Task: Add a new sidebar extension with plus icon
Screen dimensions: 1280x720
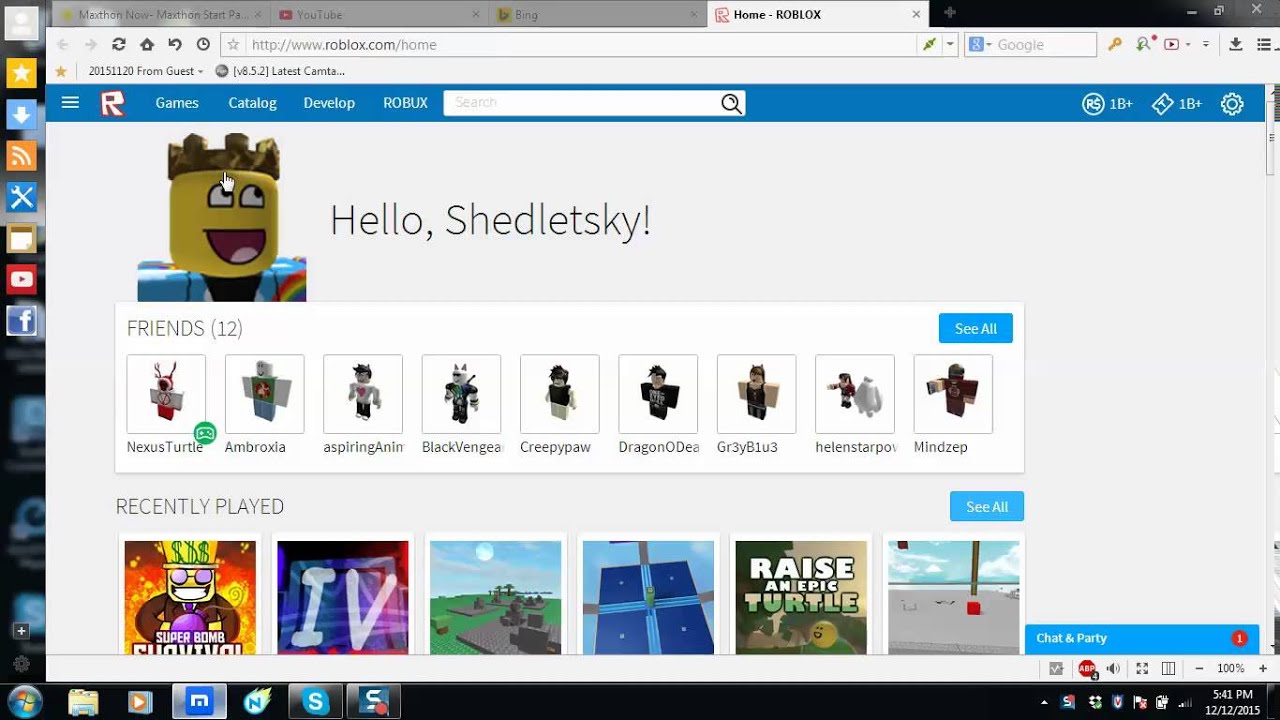Action: coord(21,631)
